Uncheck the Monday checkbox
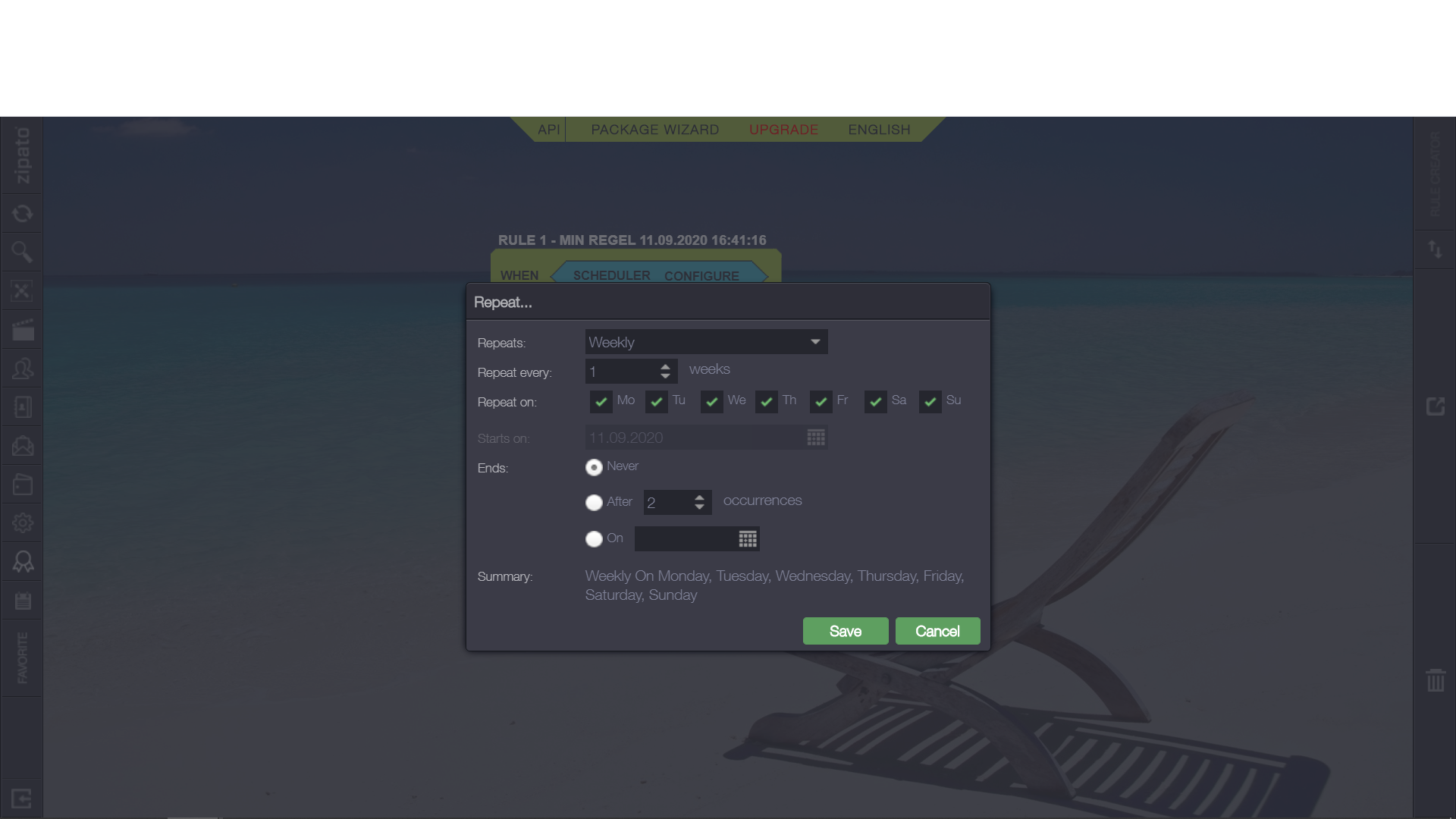Image resolution: width=1456 pixels, height=819 pixels. [601, 402]
